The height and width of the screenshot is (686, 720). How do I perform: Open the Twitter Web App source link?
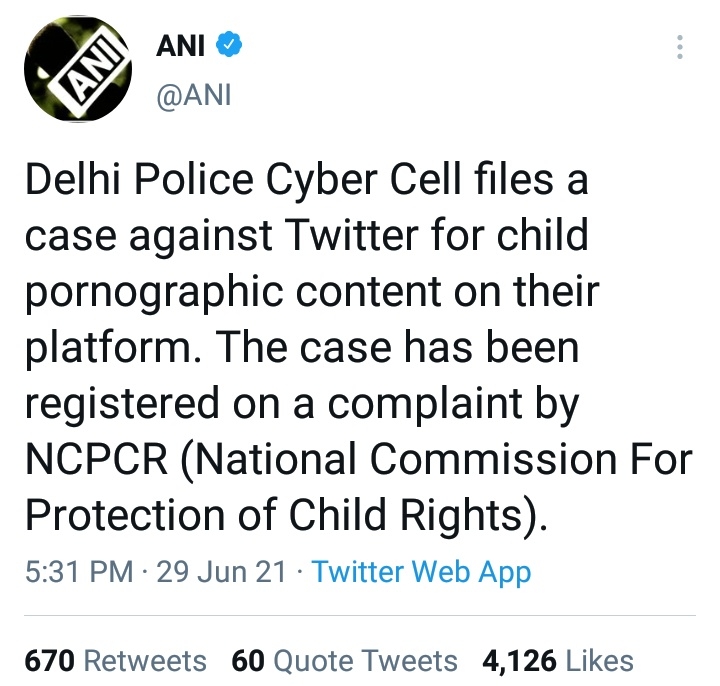tap(421, 572)
